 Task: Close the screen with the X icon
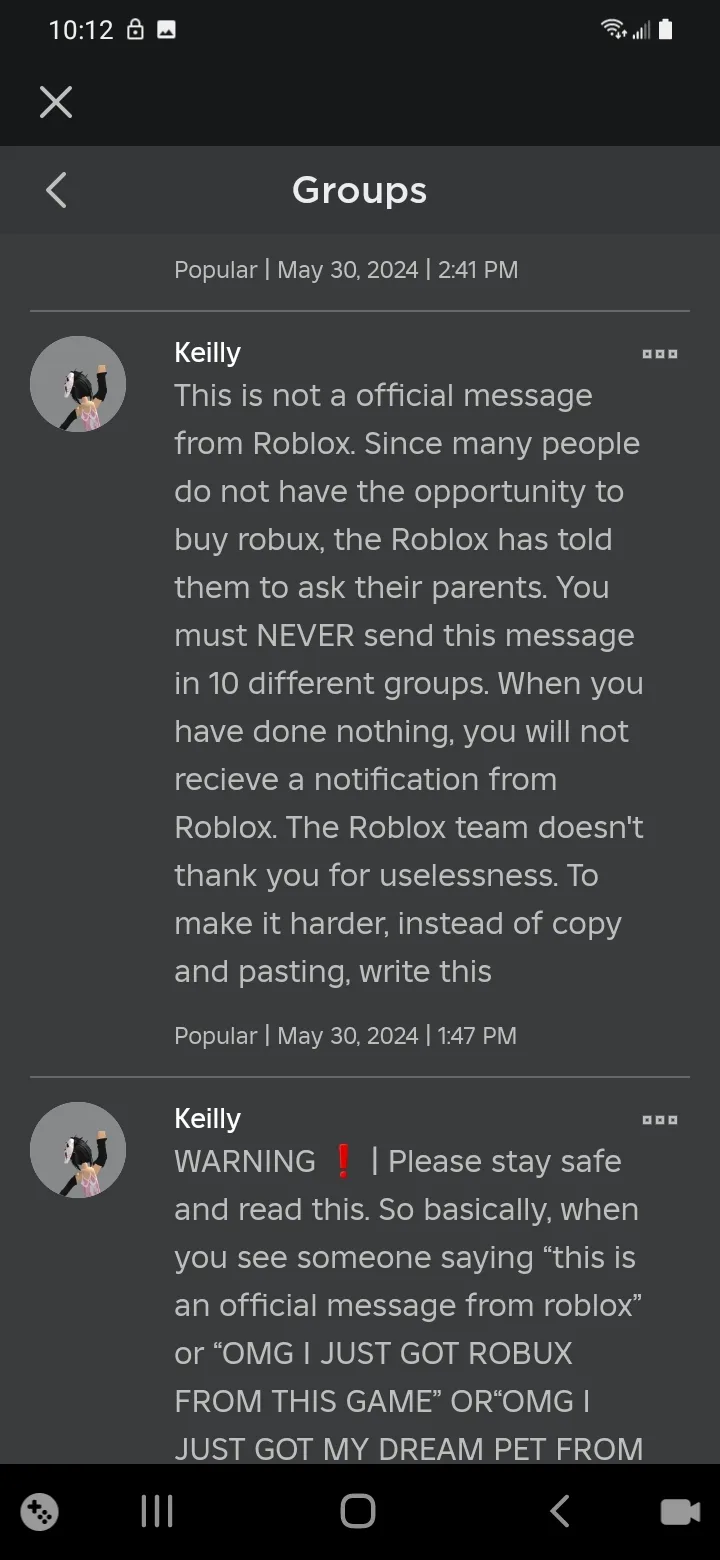tap(56, 102)
